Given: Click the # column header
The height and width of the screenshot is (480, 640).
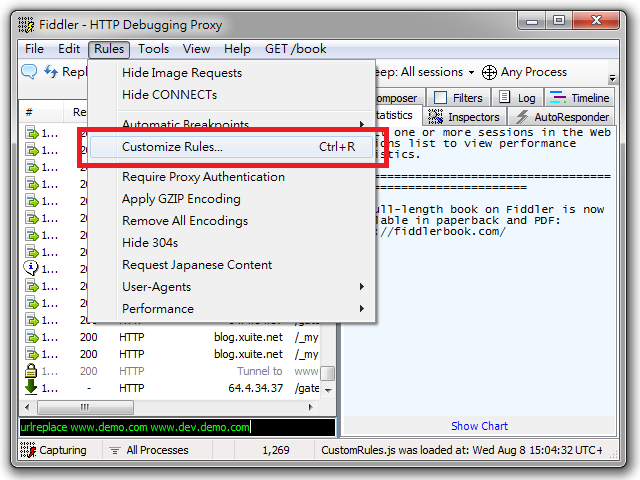Looking at the screenshot, I should [x=41, y=112].
